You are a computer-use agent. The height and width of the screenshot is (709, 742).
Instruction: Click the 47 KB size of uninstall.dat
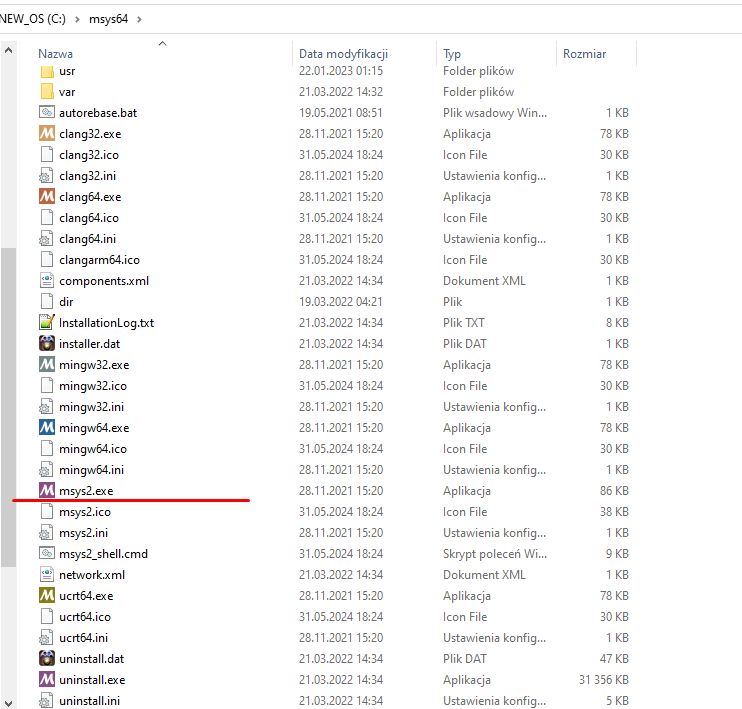pyautogui.click(x=614, y=659)
